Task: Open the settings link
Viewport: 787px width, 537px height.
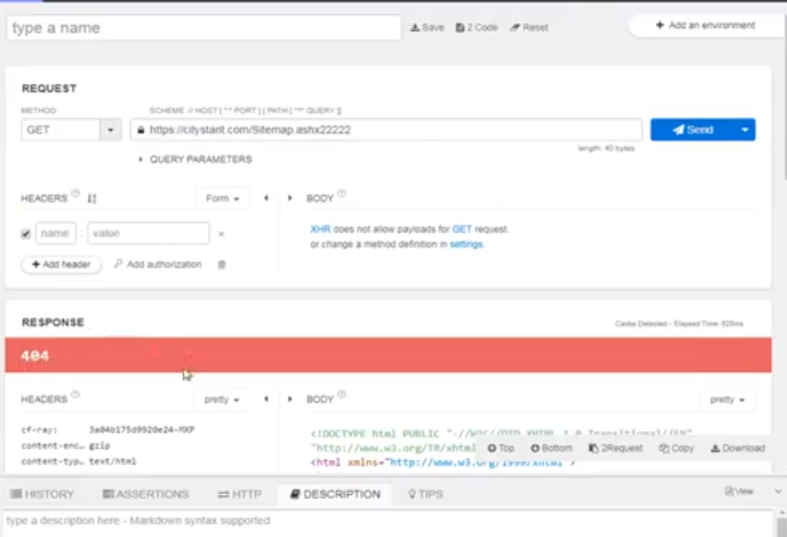Action: (466, 244)
